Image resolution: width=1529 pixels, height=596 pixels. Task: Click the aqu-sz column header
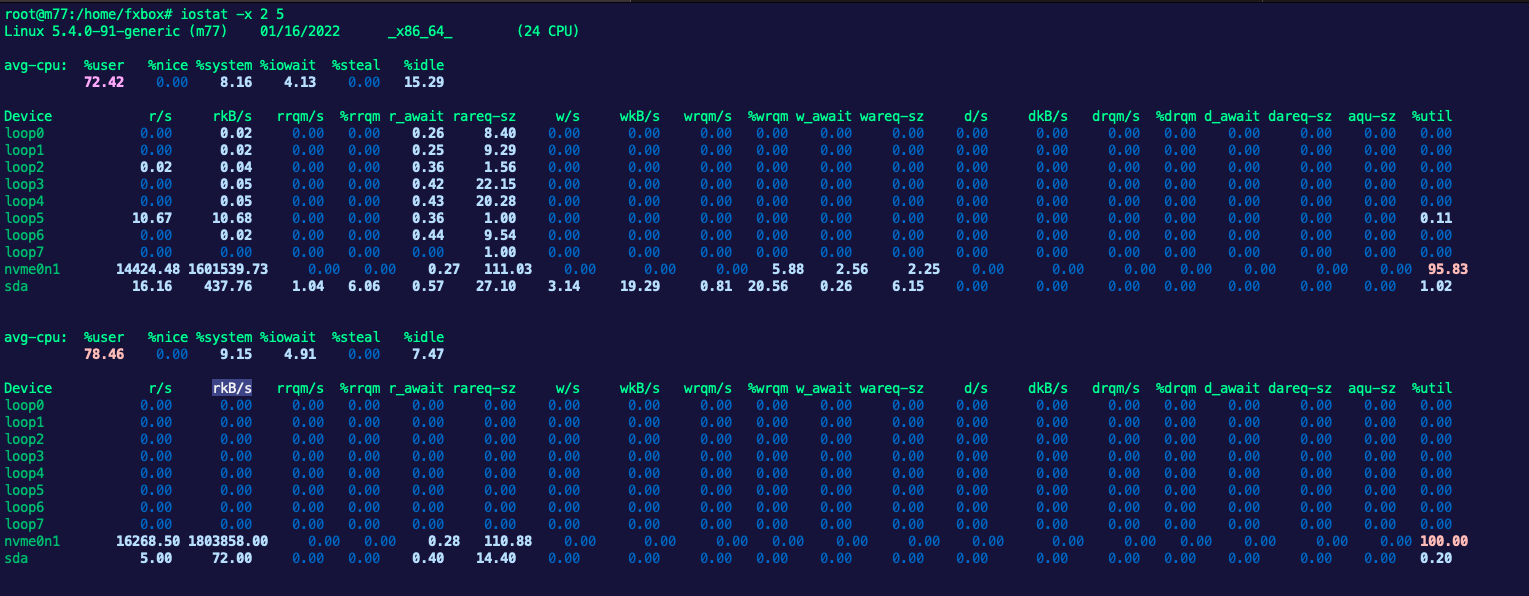[x=1373, y=115]
